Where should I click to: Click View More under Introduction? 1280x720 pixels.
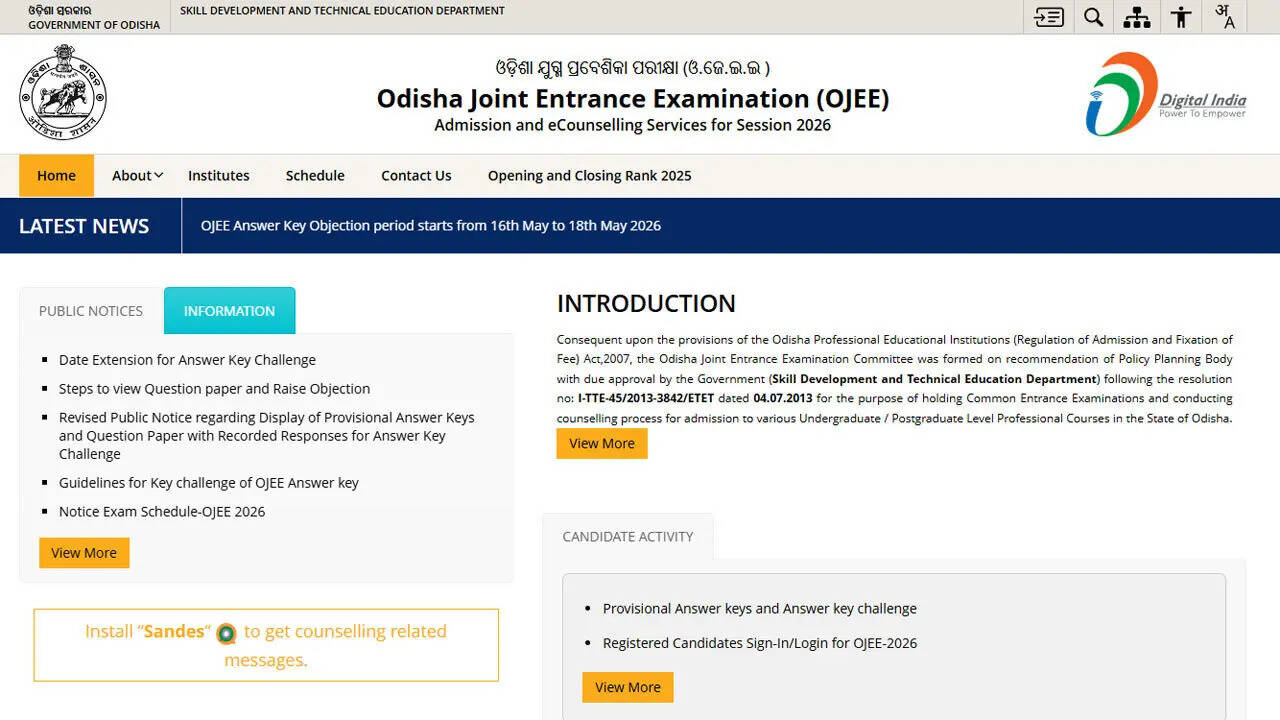[x=602, y=443]
